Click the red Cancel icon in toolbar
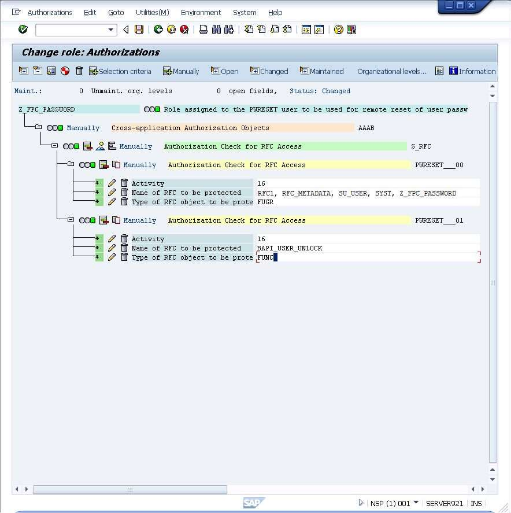The width and height of the screenshot is (511, 513). [x=184, y=30]
